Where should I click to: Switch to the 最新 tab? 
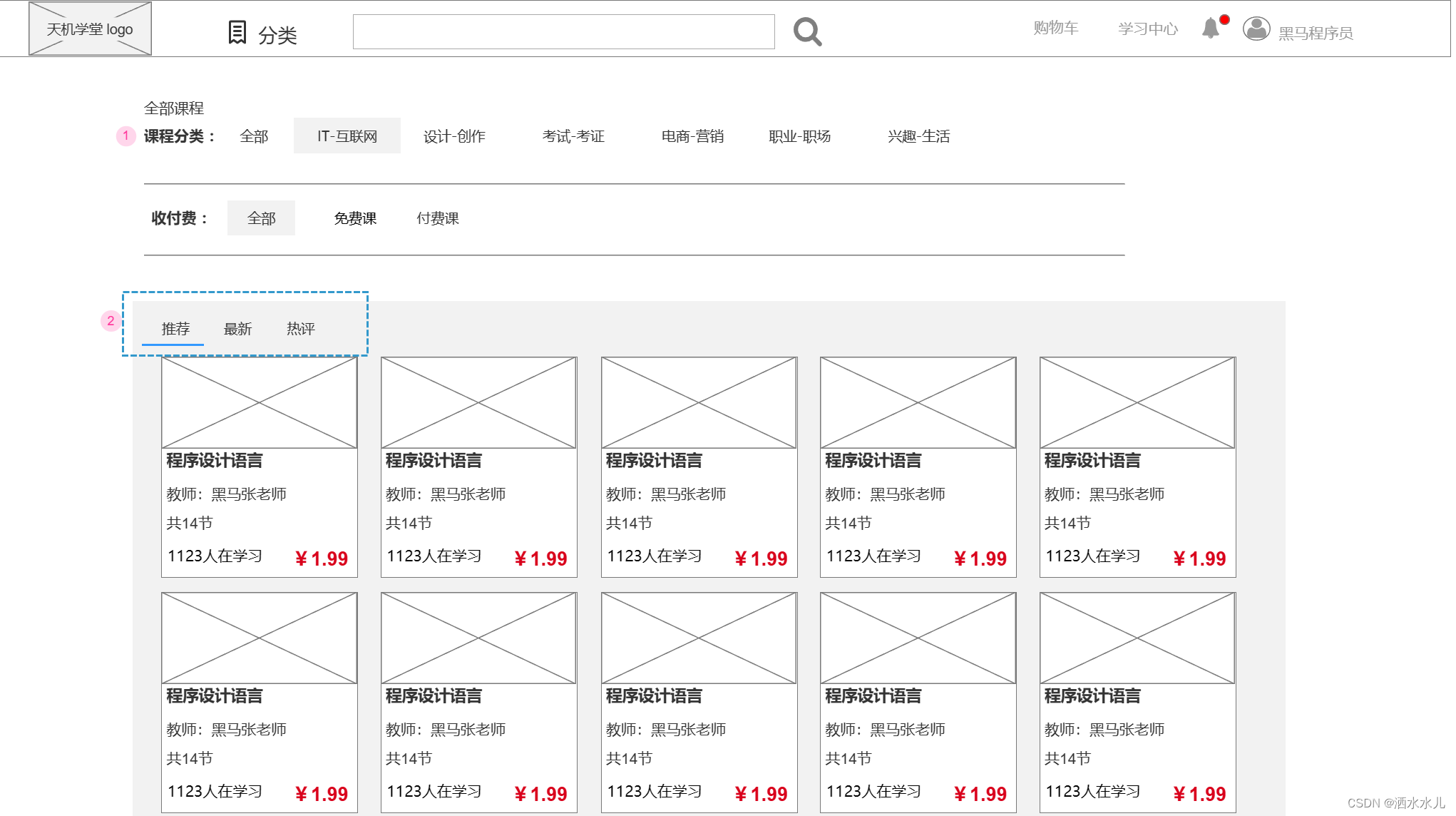click(x=237, y=329)
